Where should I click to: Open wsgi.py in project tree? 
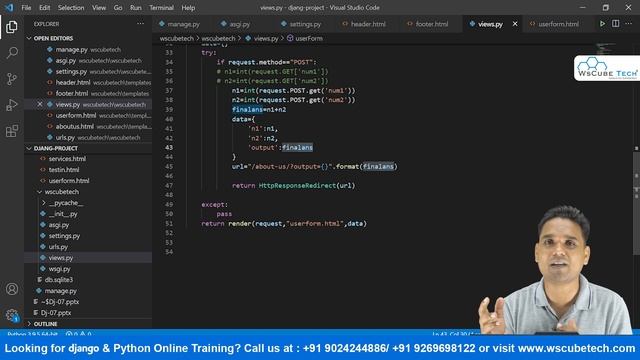(x=88, y=269)
